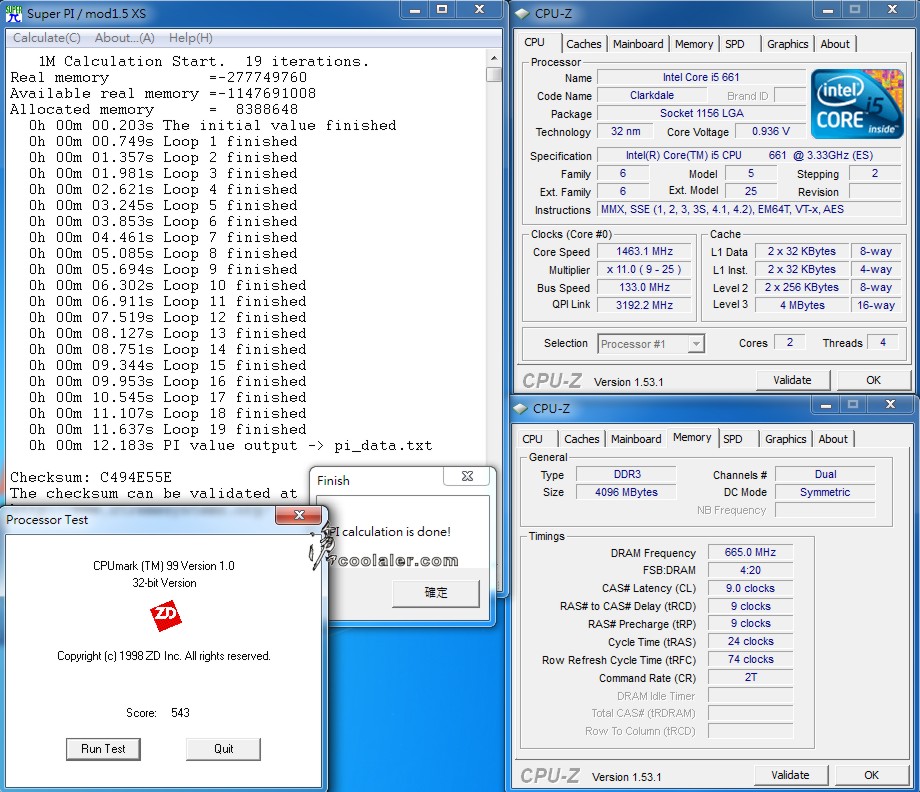Click the red ZD logo in Processor Test
920x792 pixels.
pos(165,615)
